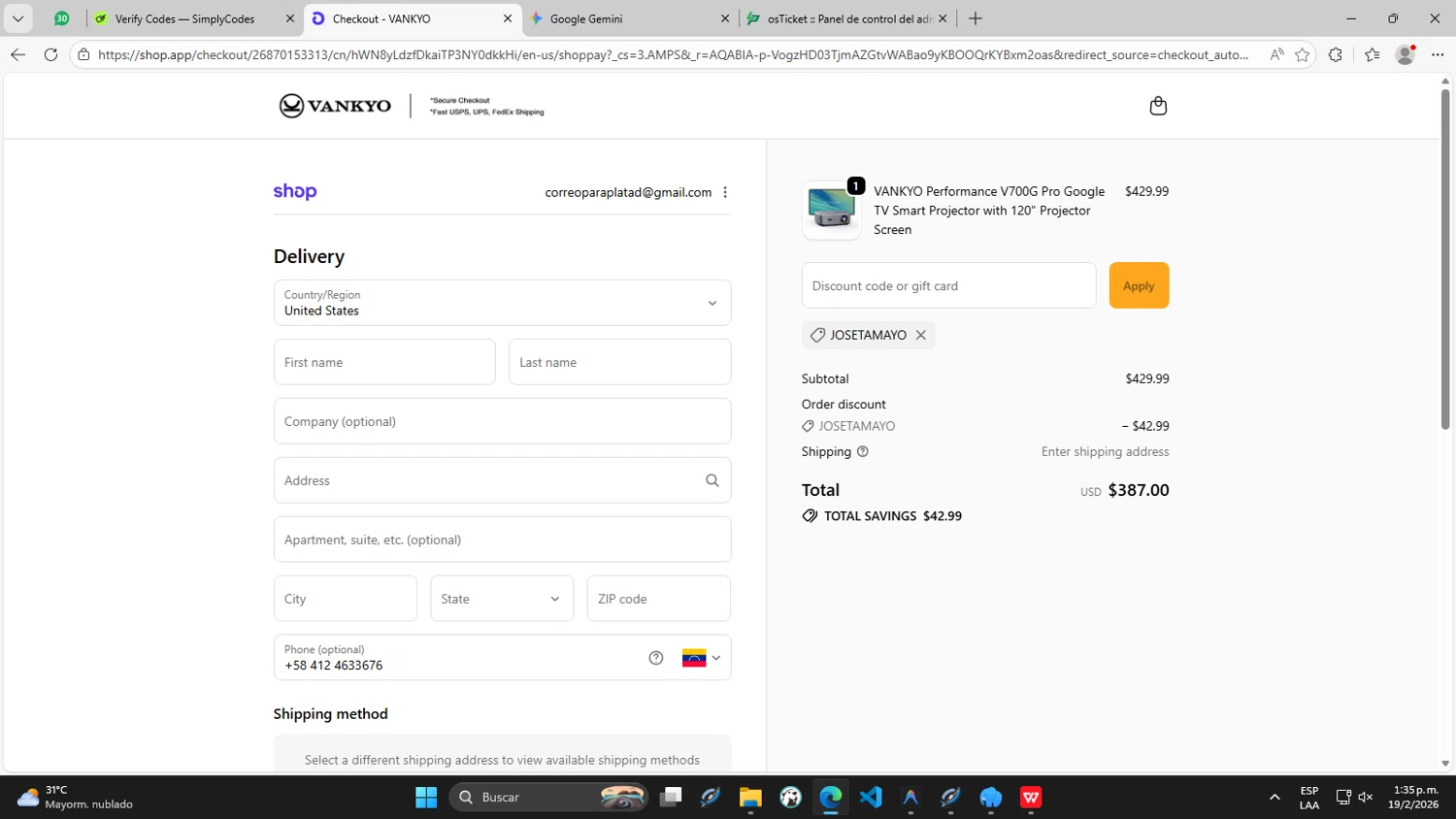Close the Verify Codes tab
This screenshot has width=1456, height=819.
click(290, 18)
